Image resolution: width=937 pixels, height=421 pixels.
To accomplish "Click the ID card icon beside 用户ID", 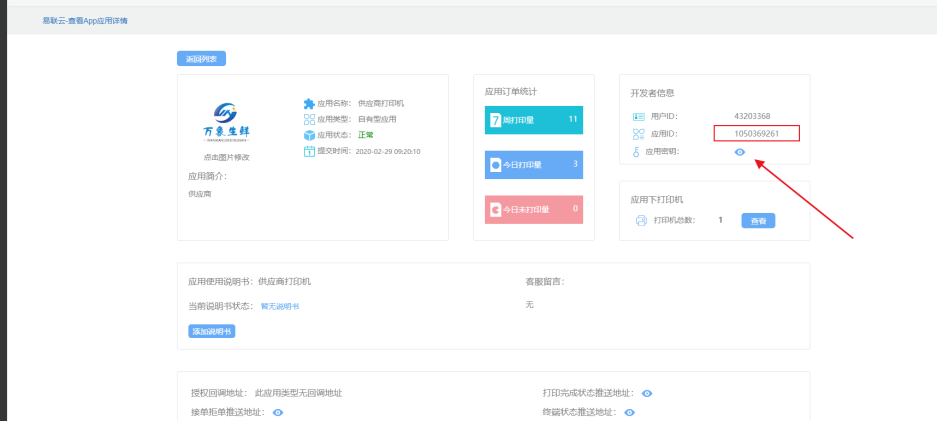I will click(x=638, y=116).
